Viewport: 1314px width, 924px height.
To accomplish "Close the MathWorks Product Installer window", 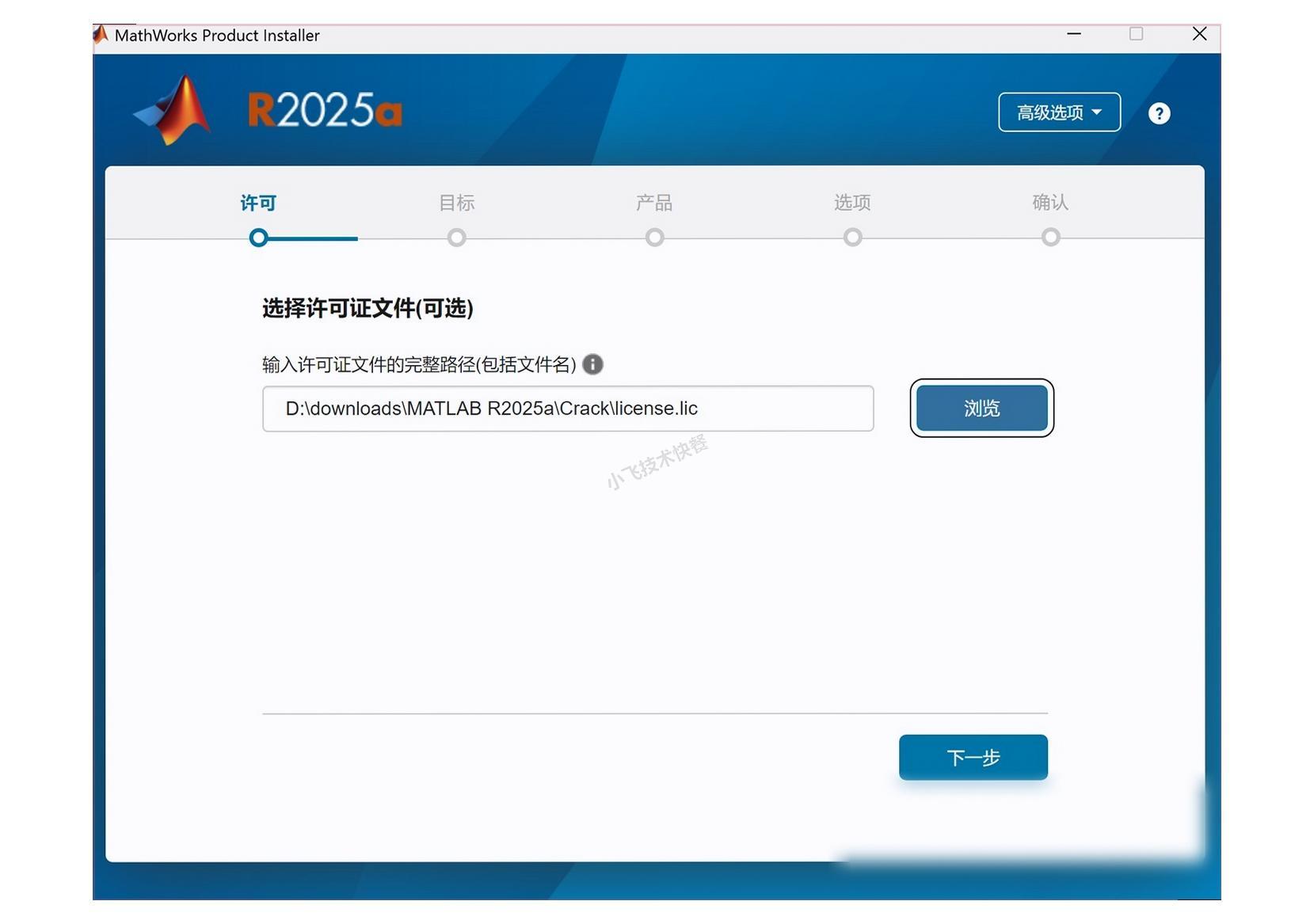I will click(x=1200, y=34).
